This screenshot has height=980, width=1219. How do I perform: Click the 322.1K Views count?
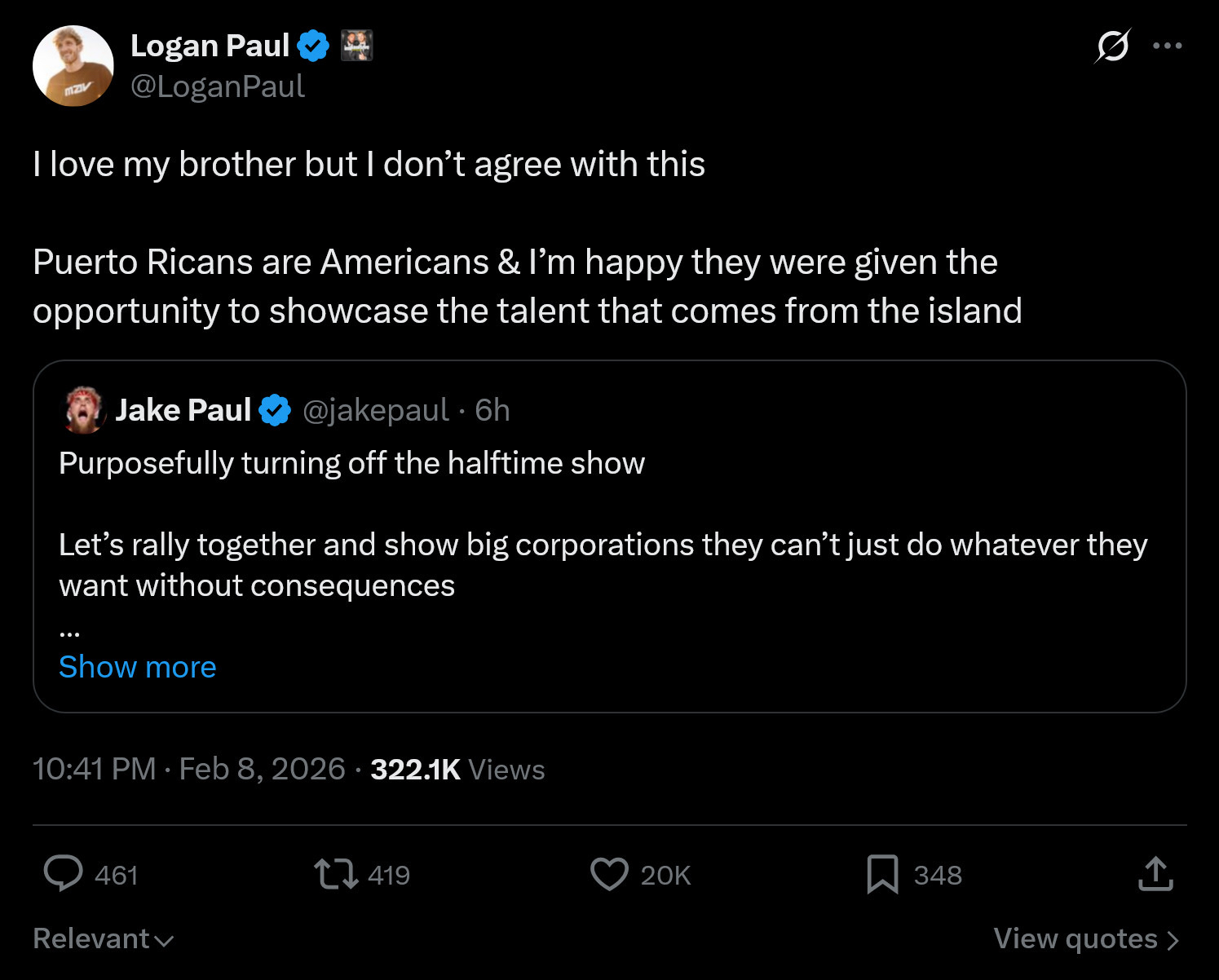[x=457, y=769]
